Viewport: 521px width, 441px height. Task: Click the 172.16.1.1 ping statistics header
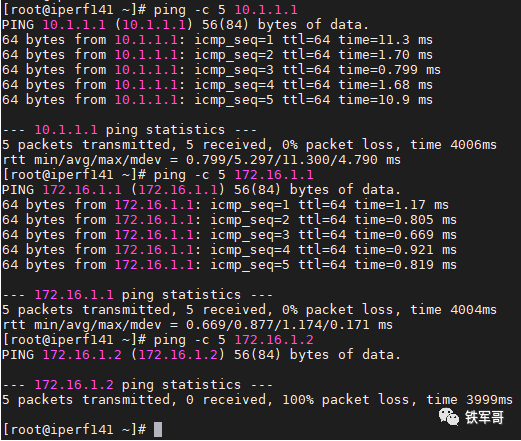point(137,295)
